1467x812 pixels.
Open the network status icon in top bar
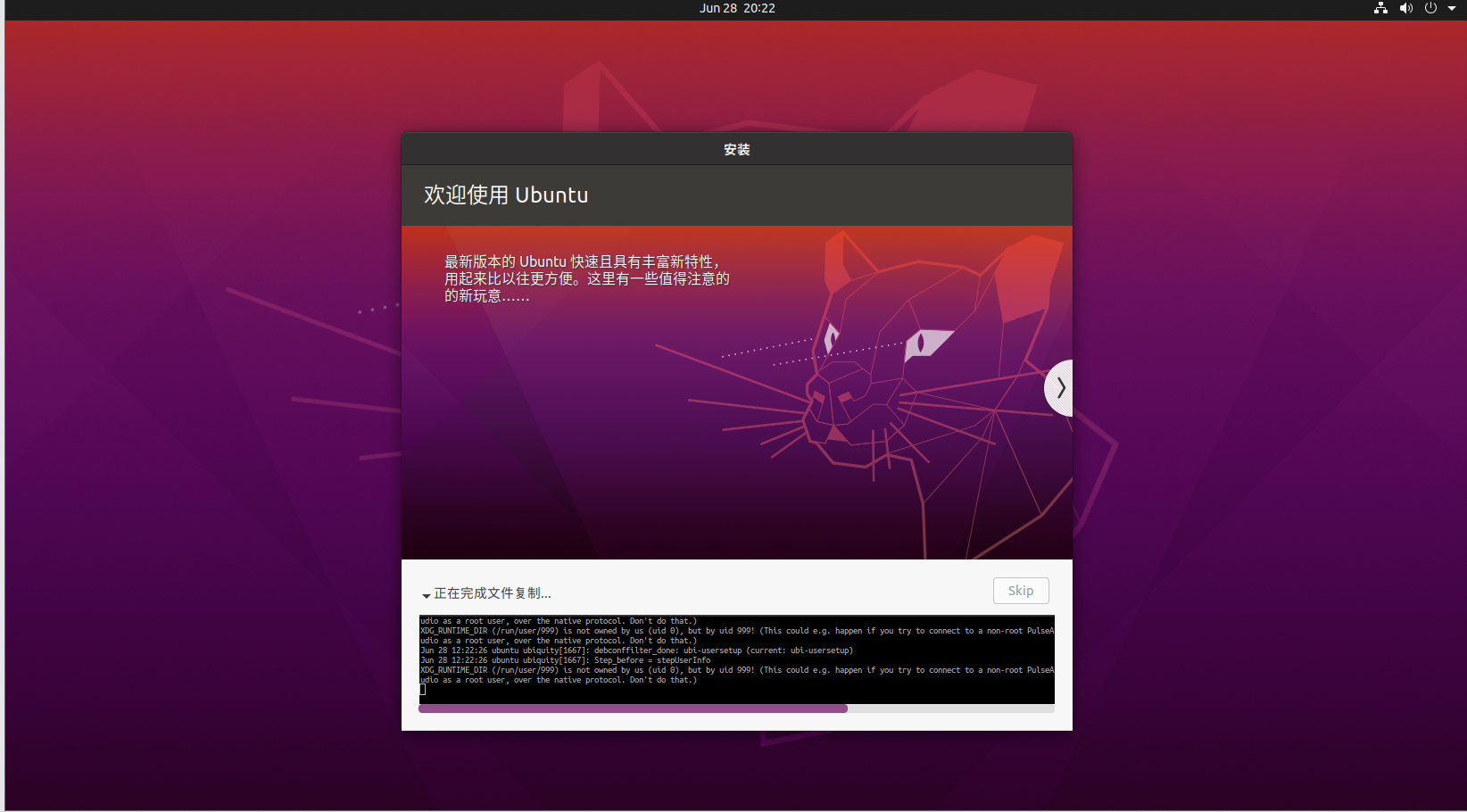(x=1380, y=8)
